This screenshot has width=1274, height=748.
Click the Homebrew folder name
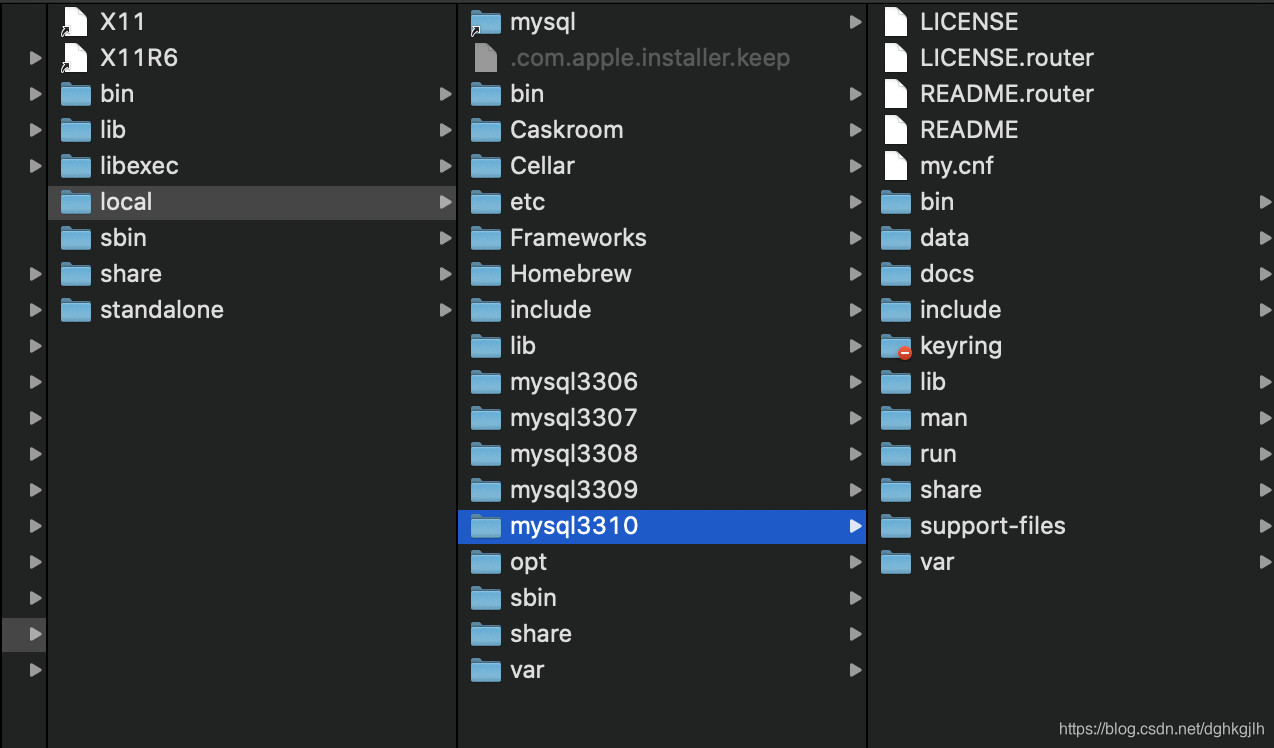click(571, 274)
